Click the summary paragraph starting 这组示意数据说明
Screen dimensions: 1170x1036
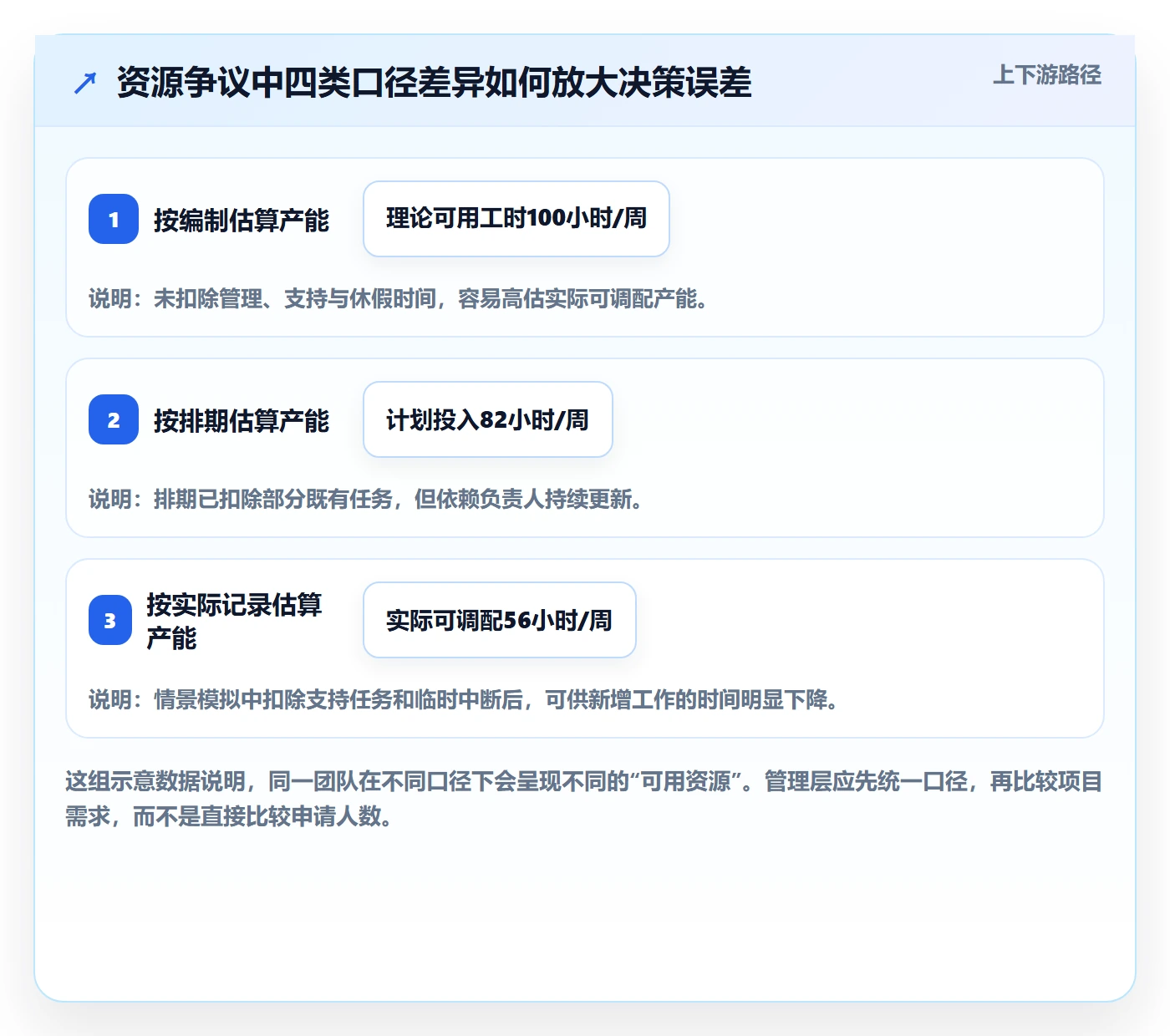pos(584,799)
